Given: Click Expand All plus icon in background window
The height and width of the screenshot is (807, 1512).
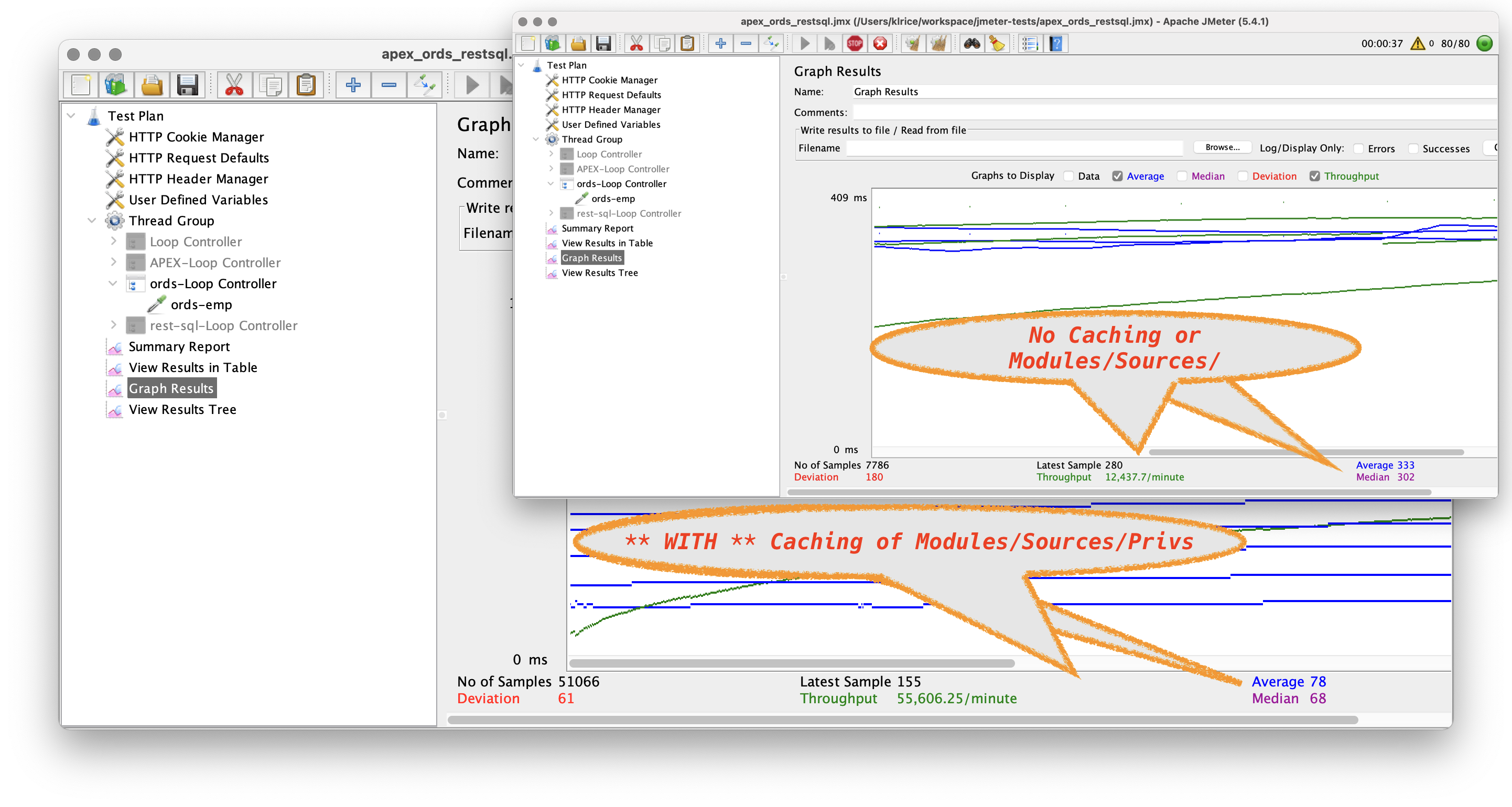Looking at the screenshot, I should (353, 85).
